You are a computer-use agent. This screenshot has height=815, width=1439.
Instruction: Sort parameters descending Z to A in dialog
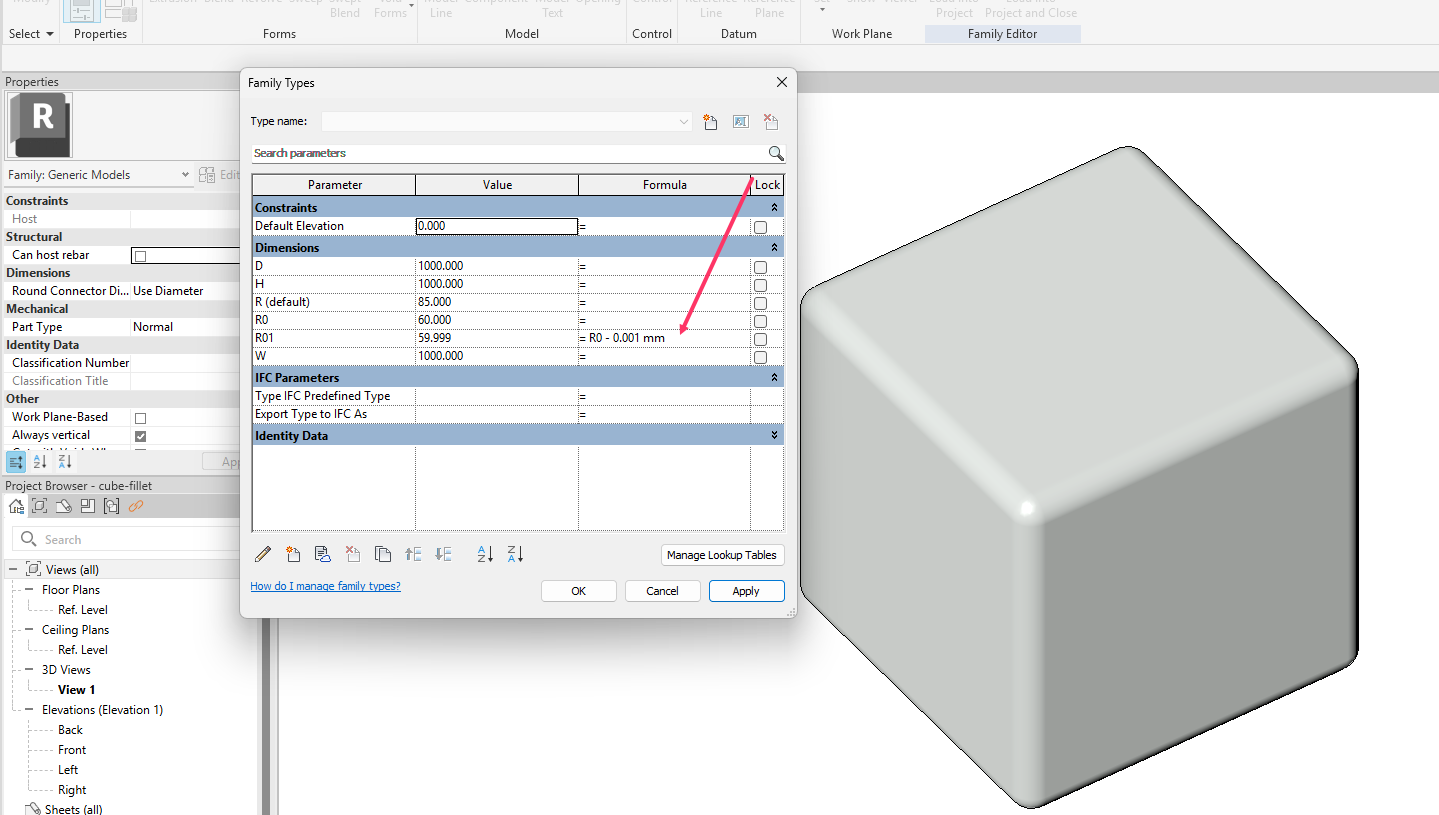(x=515, y=554)
